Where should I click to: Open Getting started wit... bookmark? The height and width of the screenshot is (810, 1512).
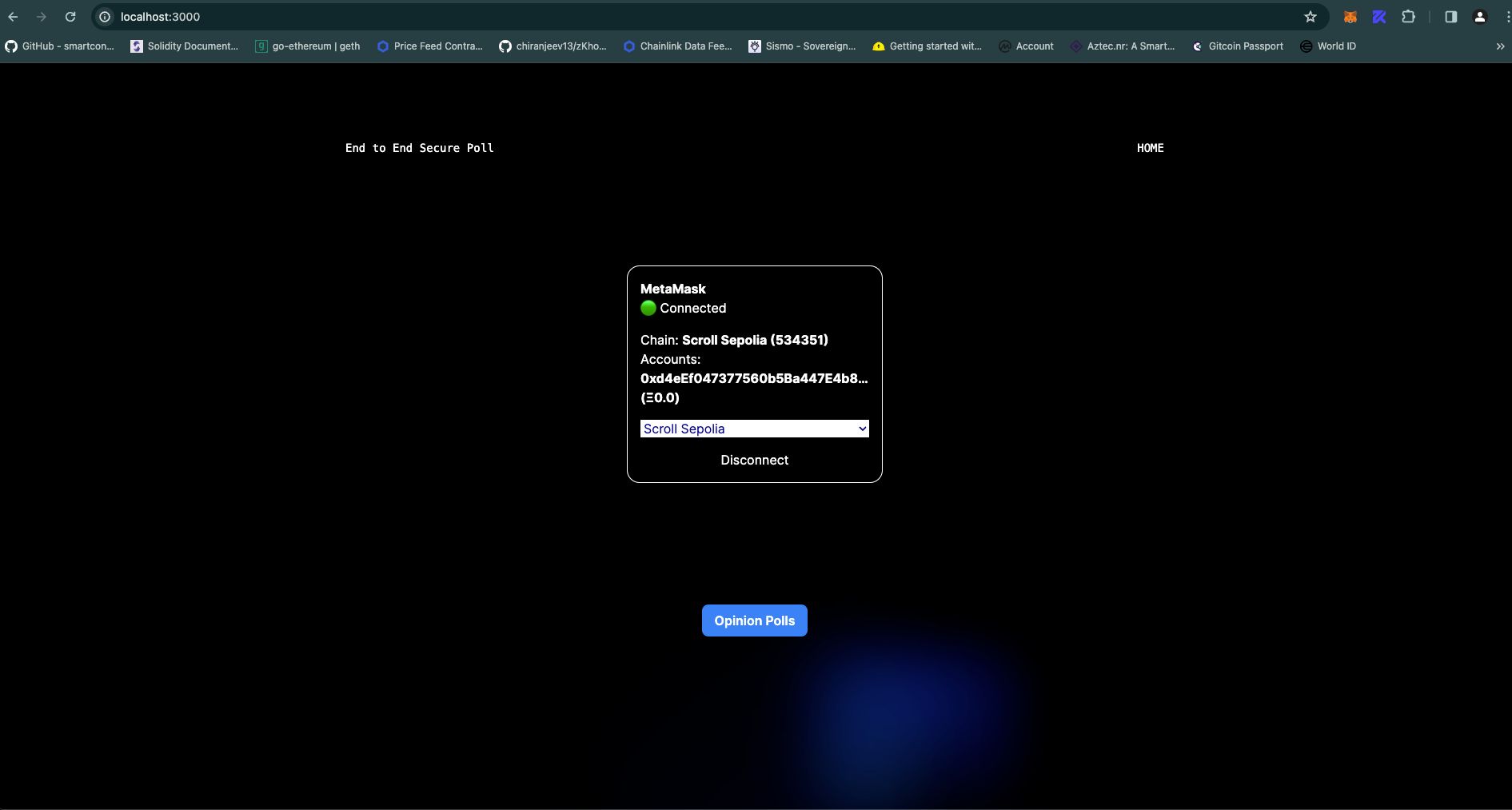point(927,46)
